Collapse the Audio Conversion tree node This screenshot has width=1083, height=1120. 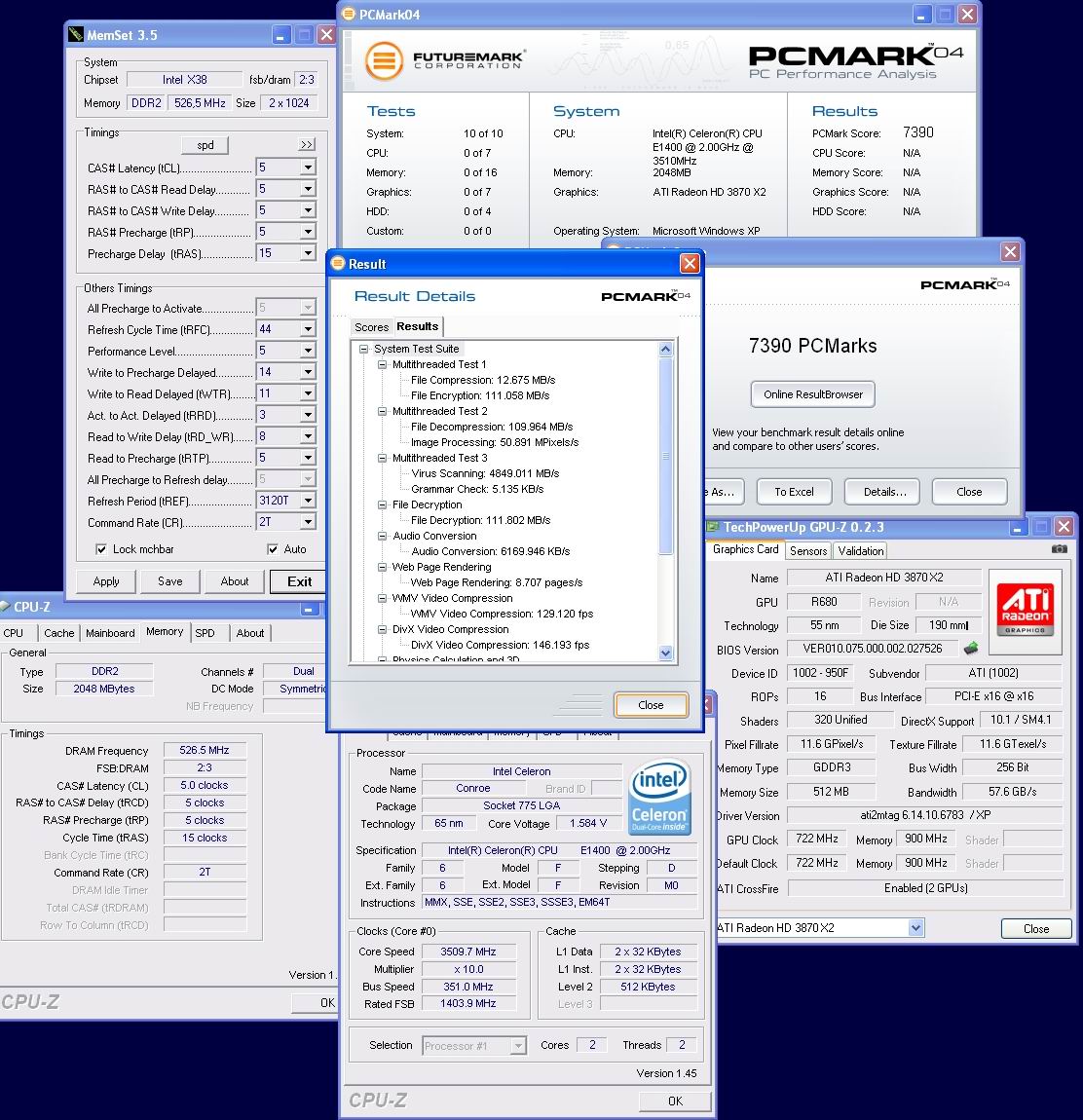pos(382,536)
